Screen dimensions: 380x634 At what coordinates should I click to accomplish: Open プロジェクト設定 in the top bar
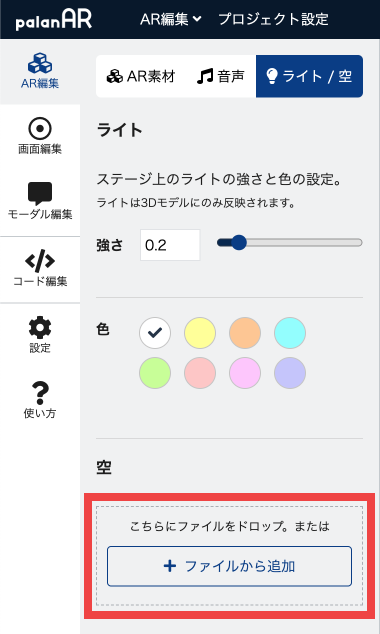click(x=273, y=19)
